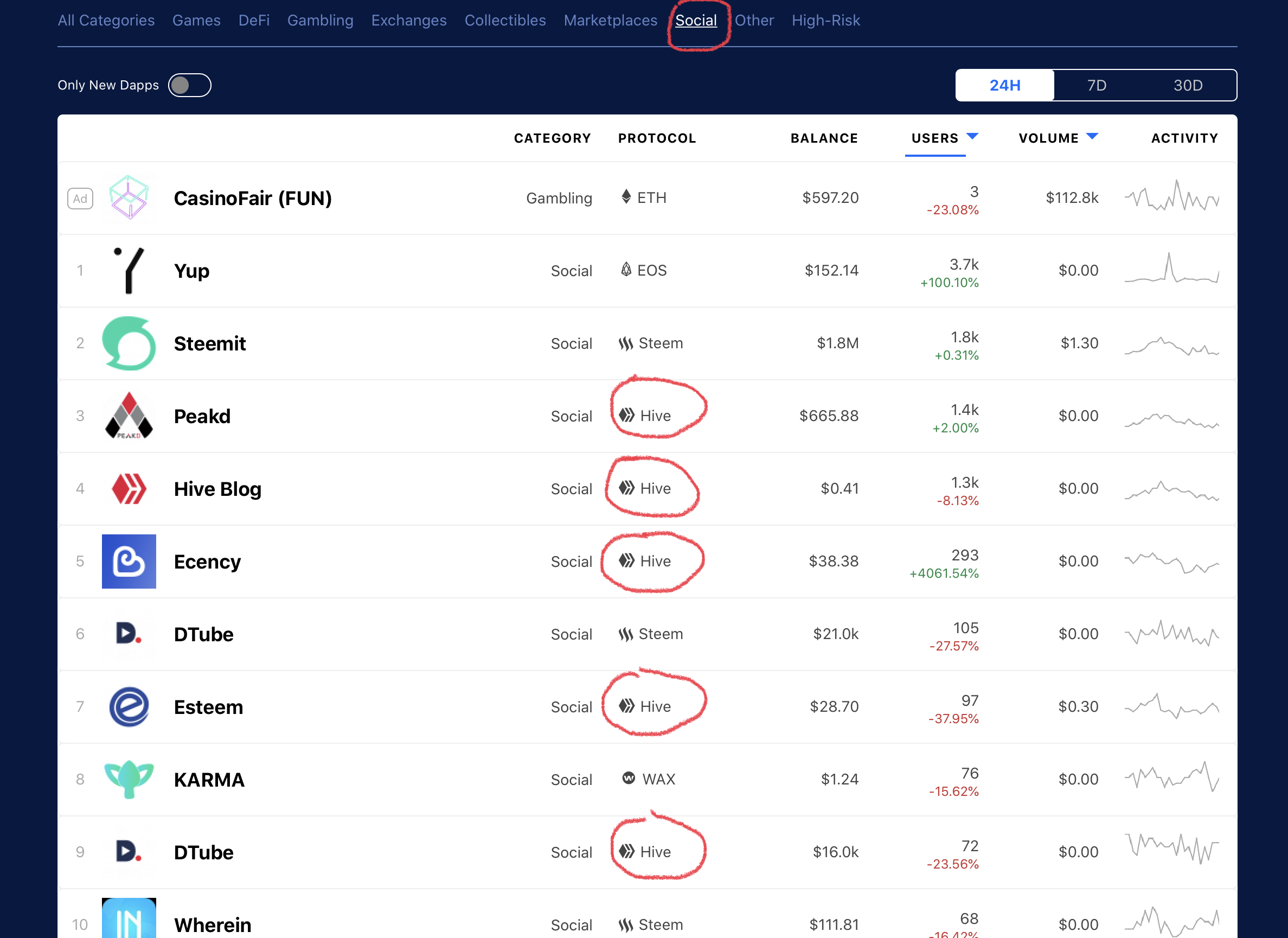
Task: Click the KARMA activity sparkline
Action: 1171,777
